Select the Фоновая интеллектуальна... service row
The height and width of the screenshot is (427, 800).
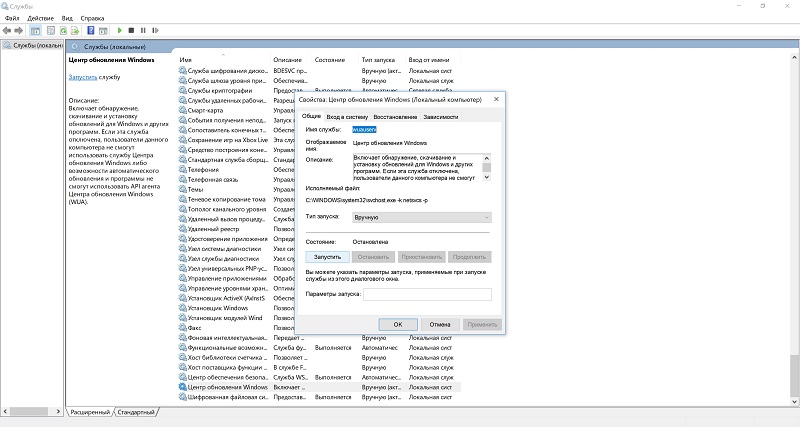pyautogui.click(x=319, y=338)
